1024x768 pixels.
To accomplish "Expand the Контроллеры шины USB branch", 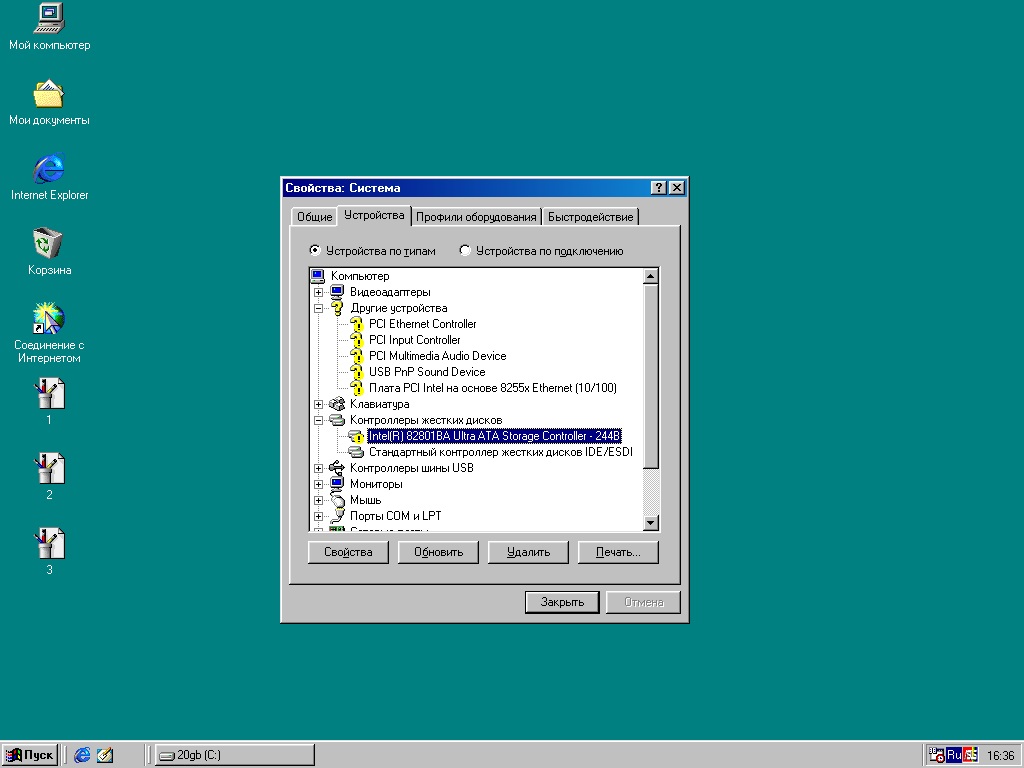I will pyautogui.click(x=318, y=468).
